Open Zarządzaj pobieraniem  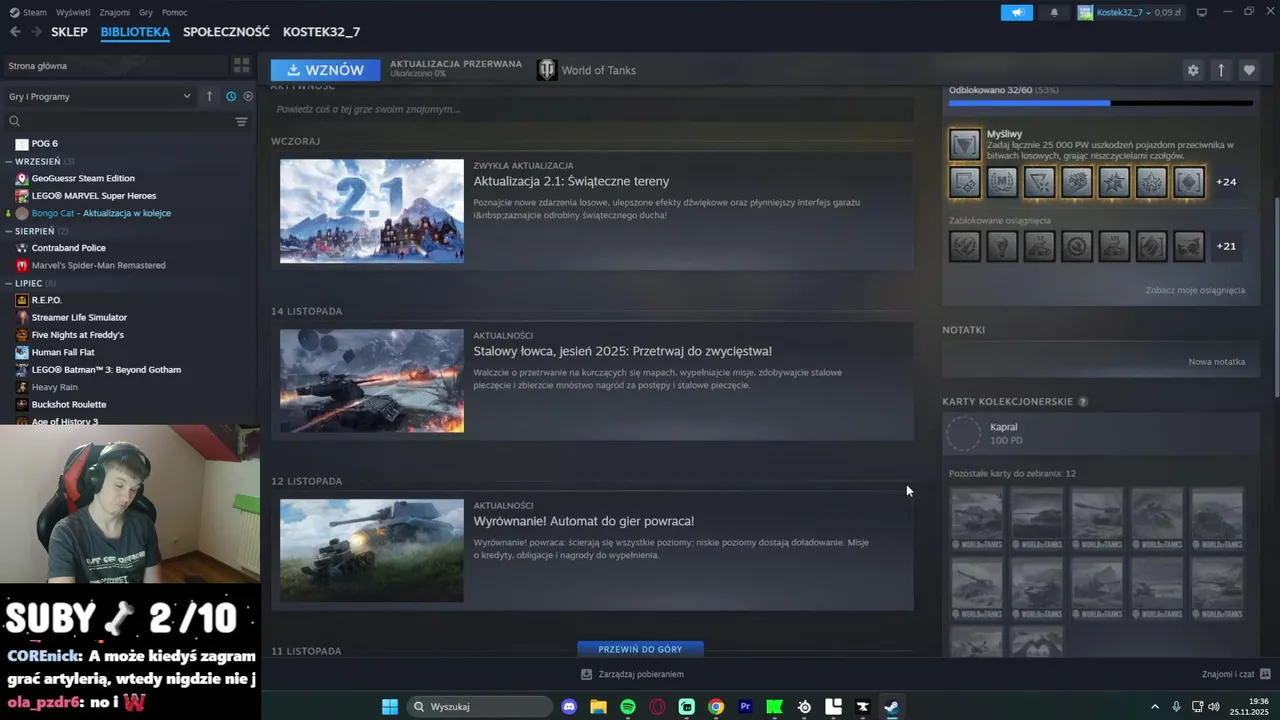click(x=640, y=674)
